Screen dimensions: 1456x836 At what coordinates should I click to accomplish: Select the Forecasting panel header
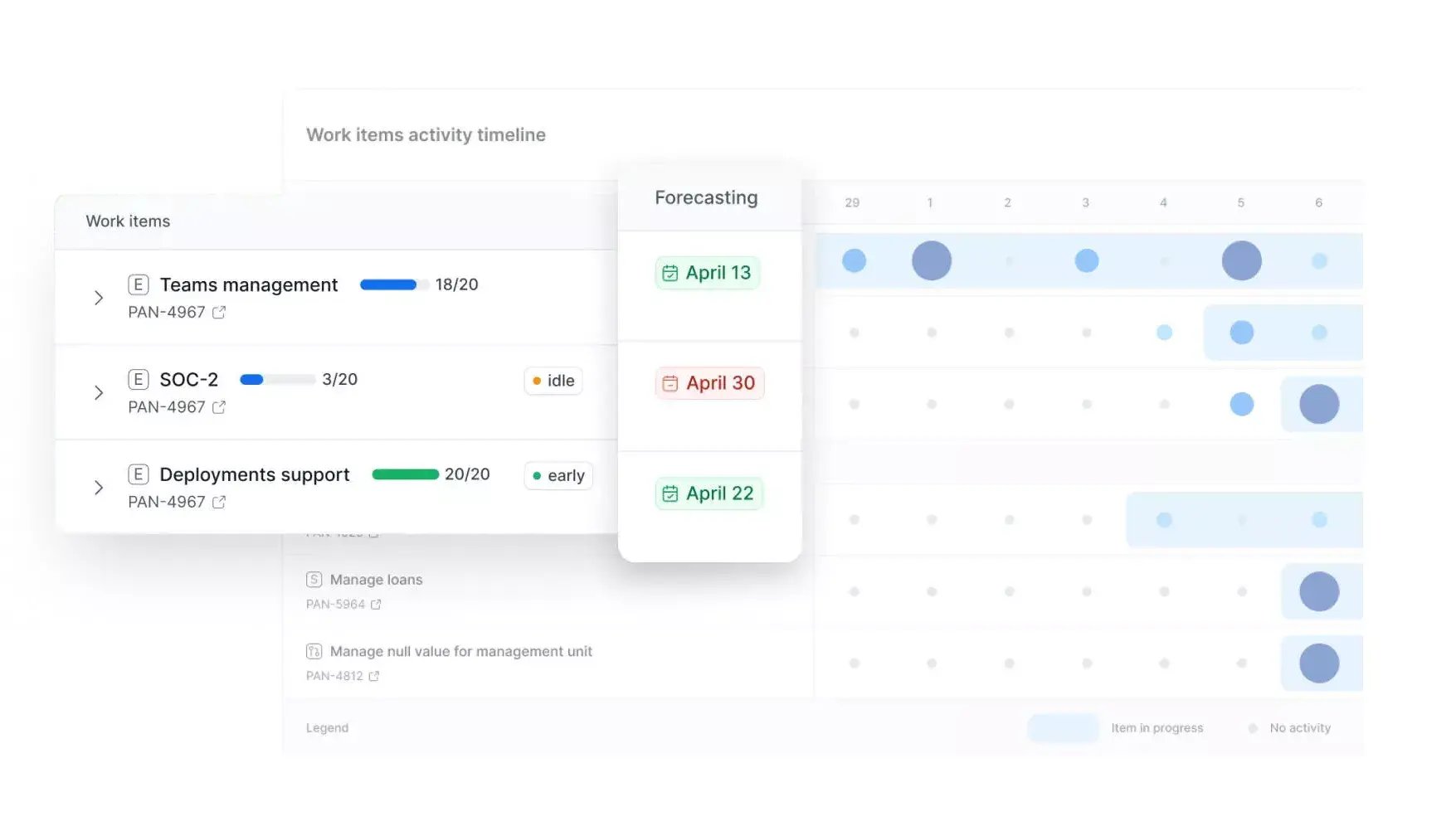pyautogui.click(x=706, y=197)
